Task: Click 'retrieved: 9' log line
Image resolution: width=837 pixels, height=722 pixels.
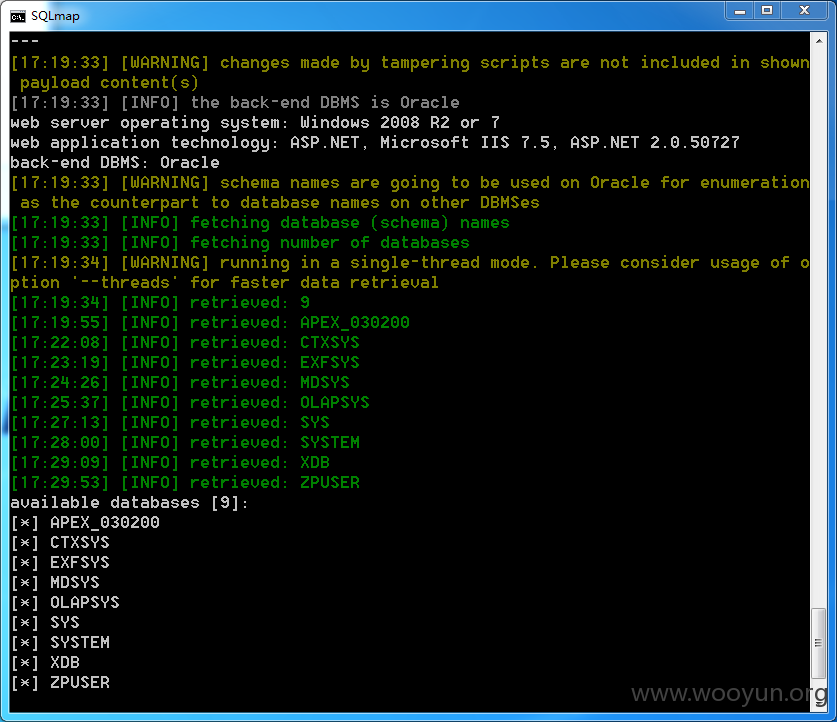Action: click(x=160, y=303)
